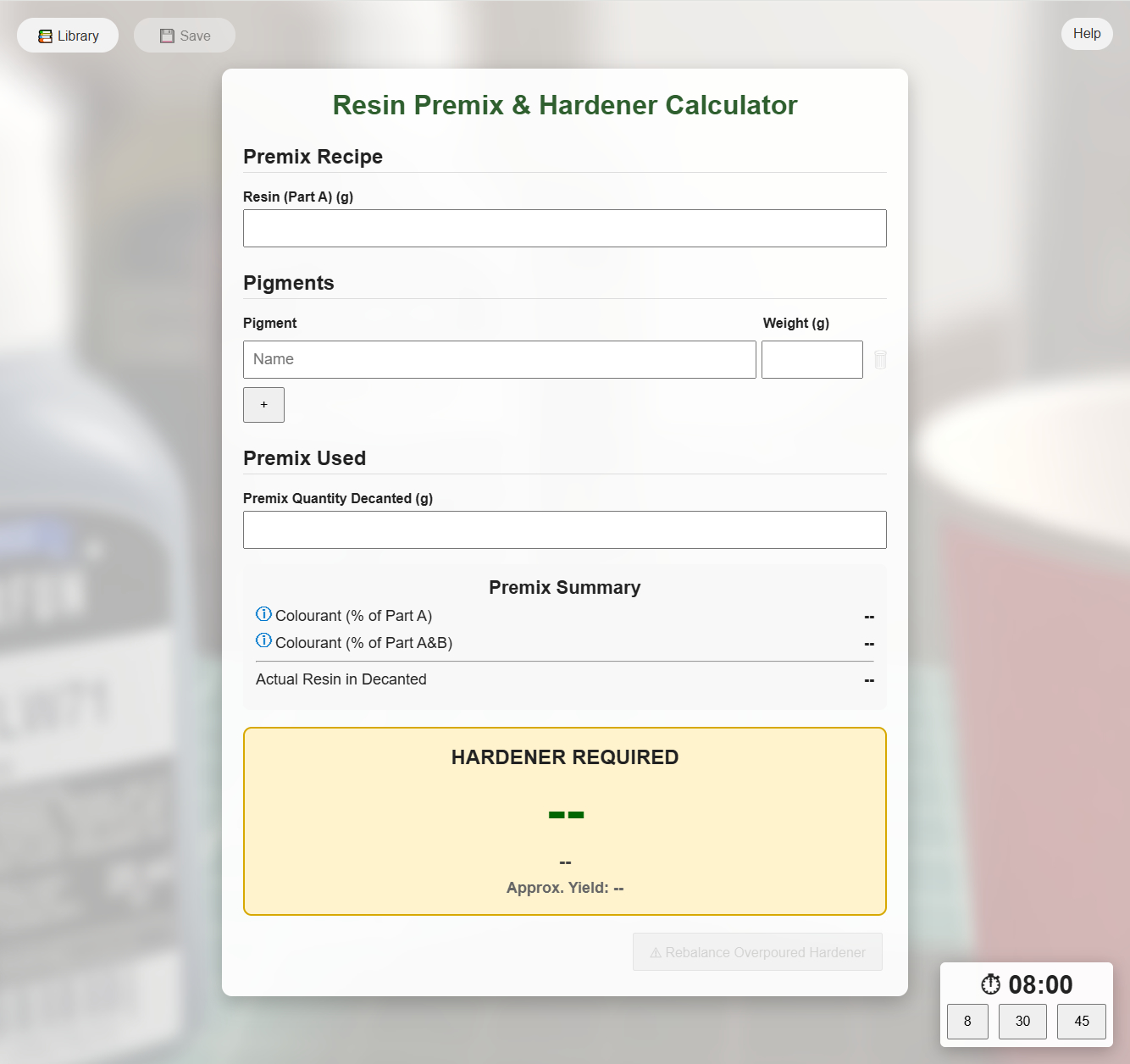Click Rebalance Overpoured Hardener button

[757, 952]
